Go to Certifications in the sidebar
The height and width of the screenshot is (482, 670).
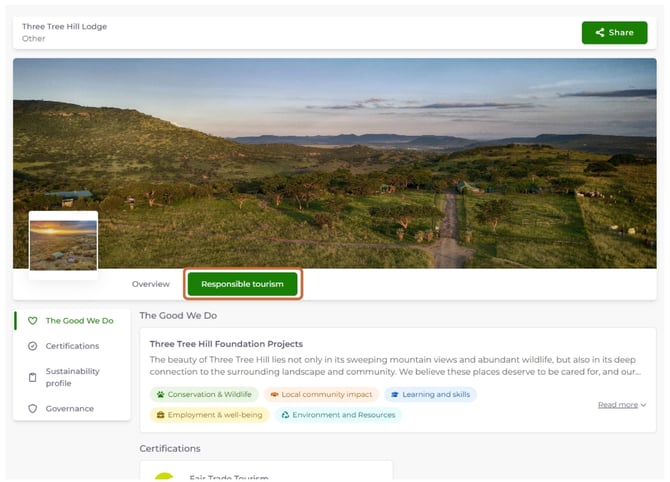[x=72, y=346]
